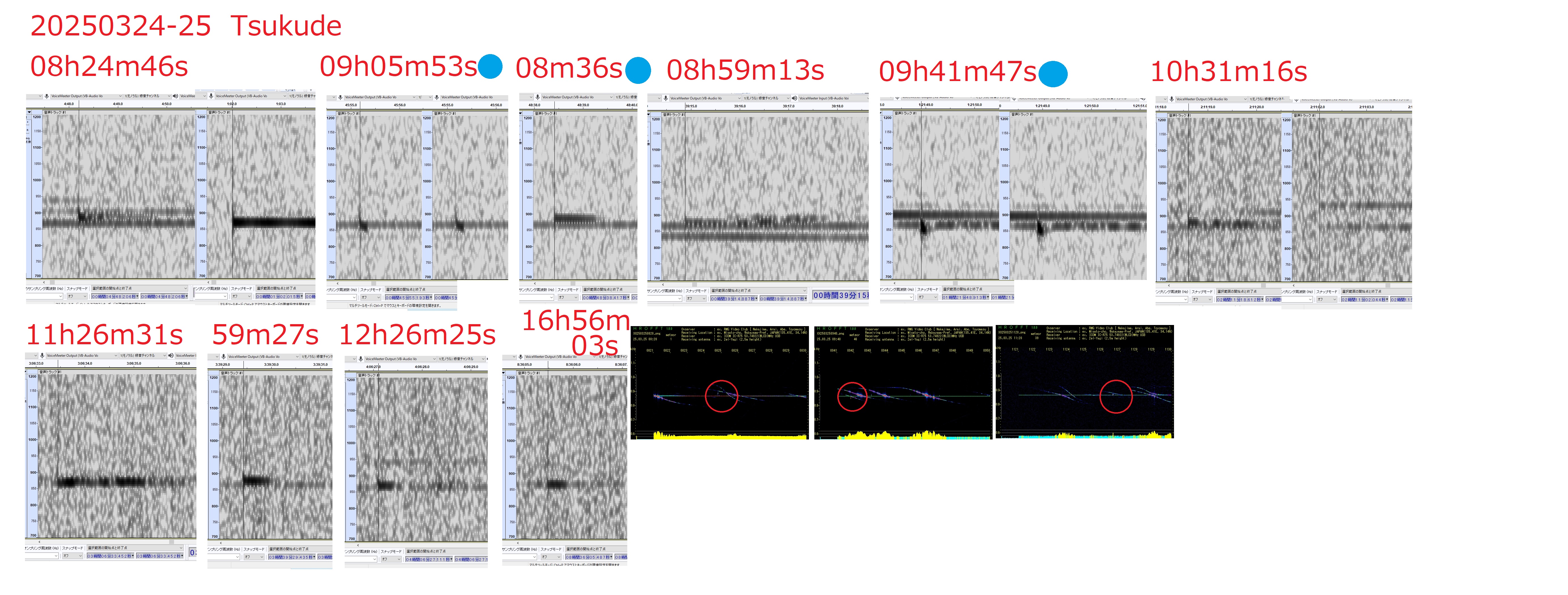
Task: Click first speaker icon in 08h24m46s panel
Action: coord(175,96)
